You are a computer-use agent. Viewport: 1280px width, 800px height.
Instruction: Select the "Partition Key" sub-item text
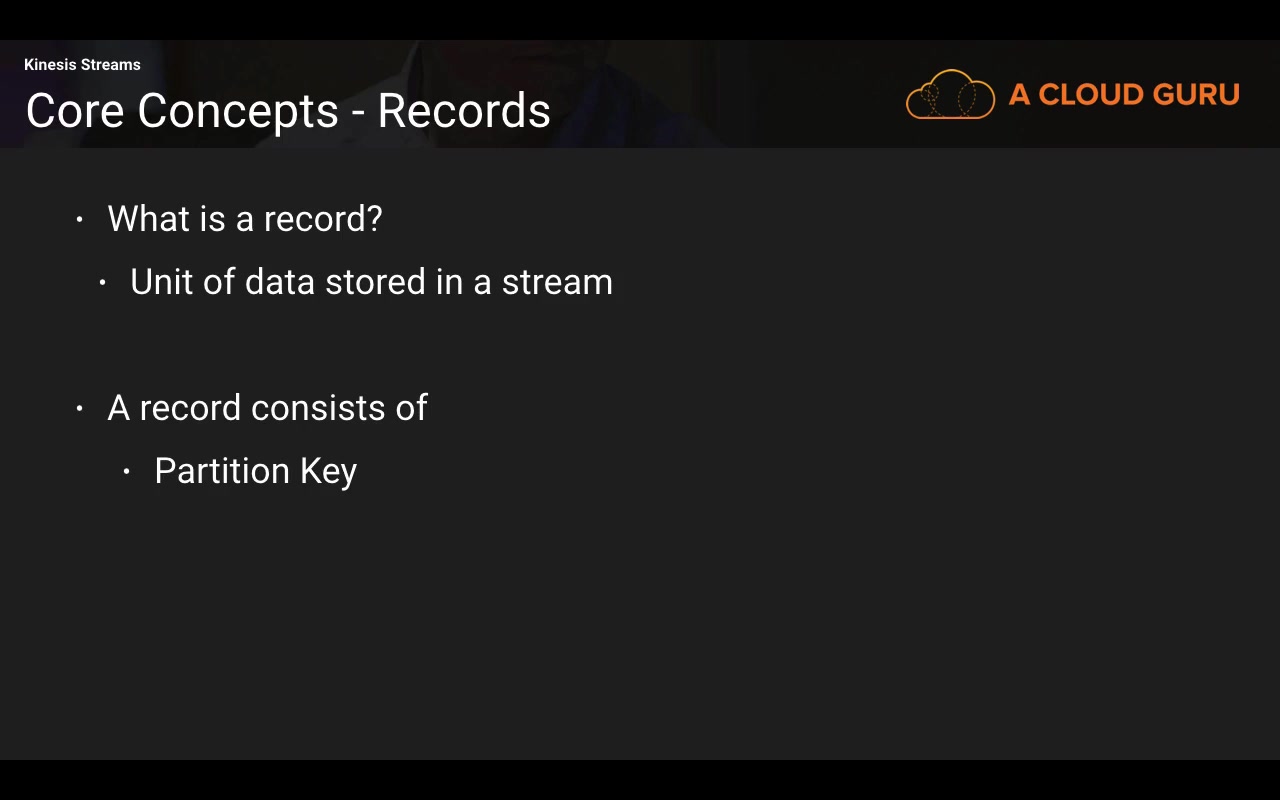pyautogui.click(x=255, y=471)
